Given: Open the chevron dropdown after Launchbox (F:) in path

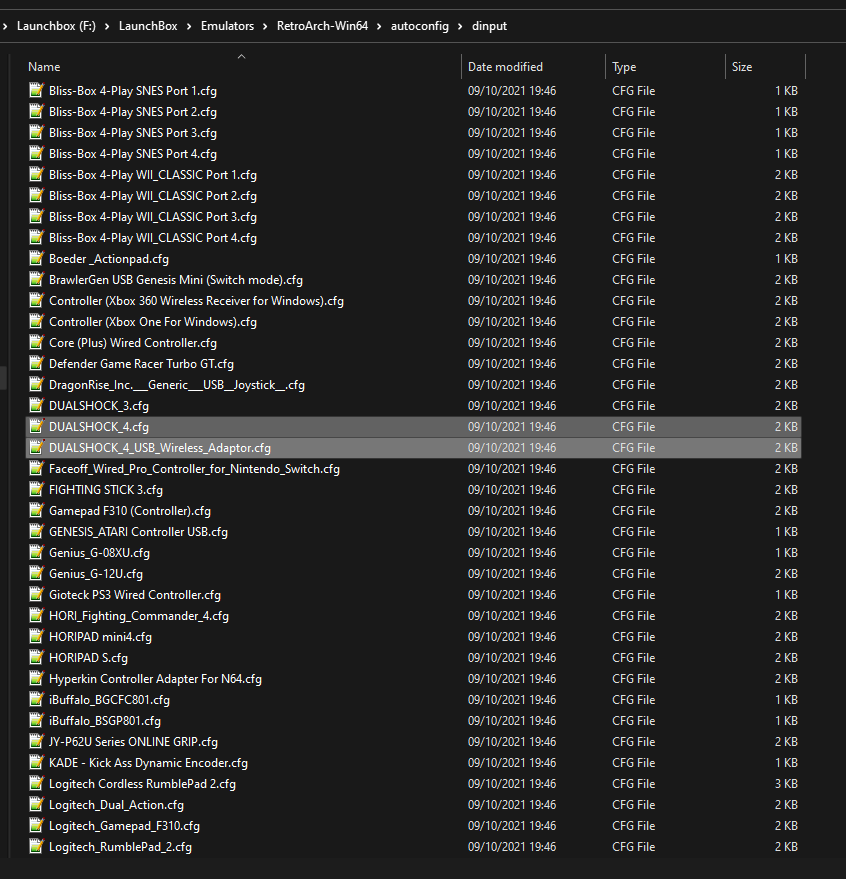Looking at the screenshot, I should (x=107, y=26).
